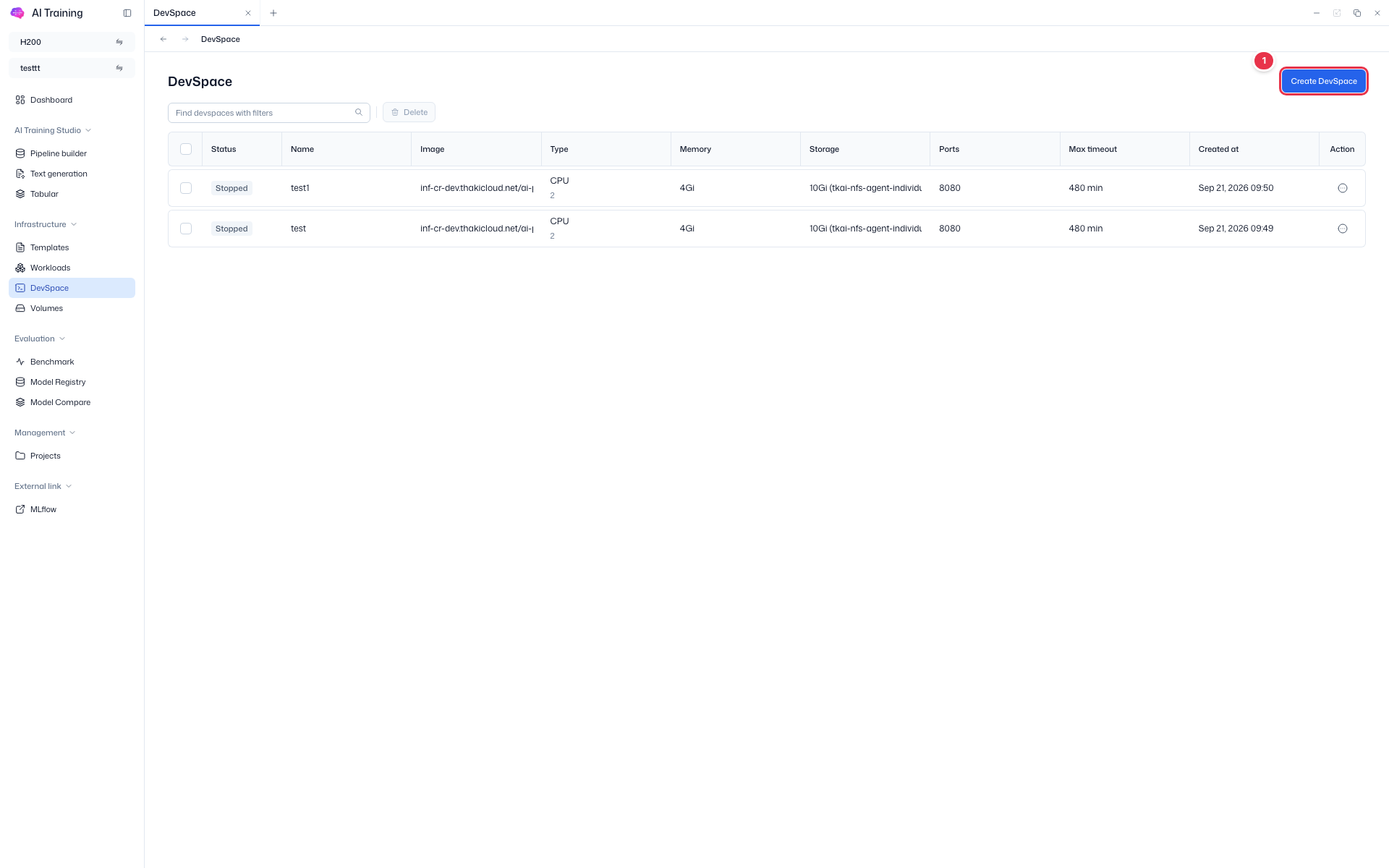This screenshot has height=868, width=1389.
Task: Collapse the Infrastructure section
Action: (46, 224)
